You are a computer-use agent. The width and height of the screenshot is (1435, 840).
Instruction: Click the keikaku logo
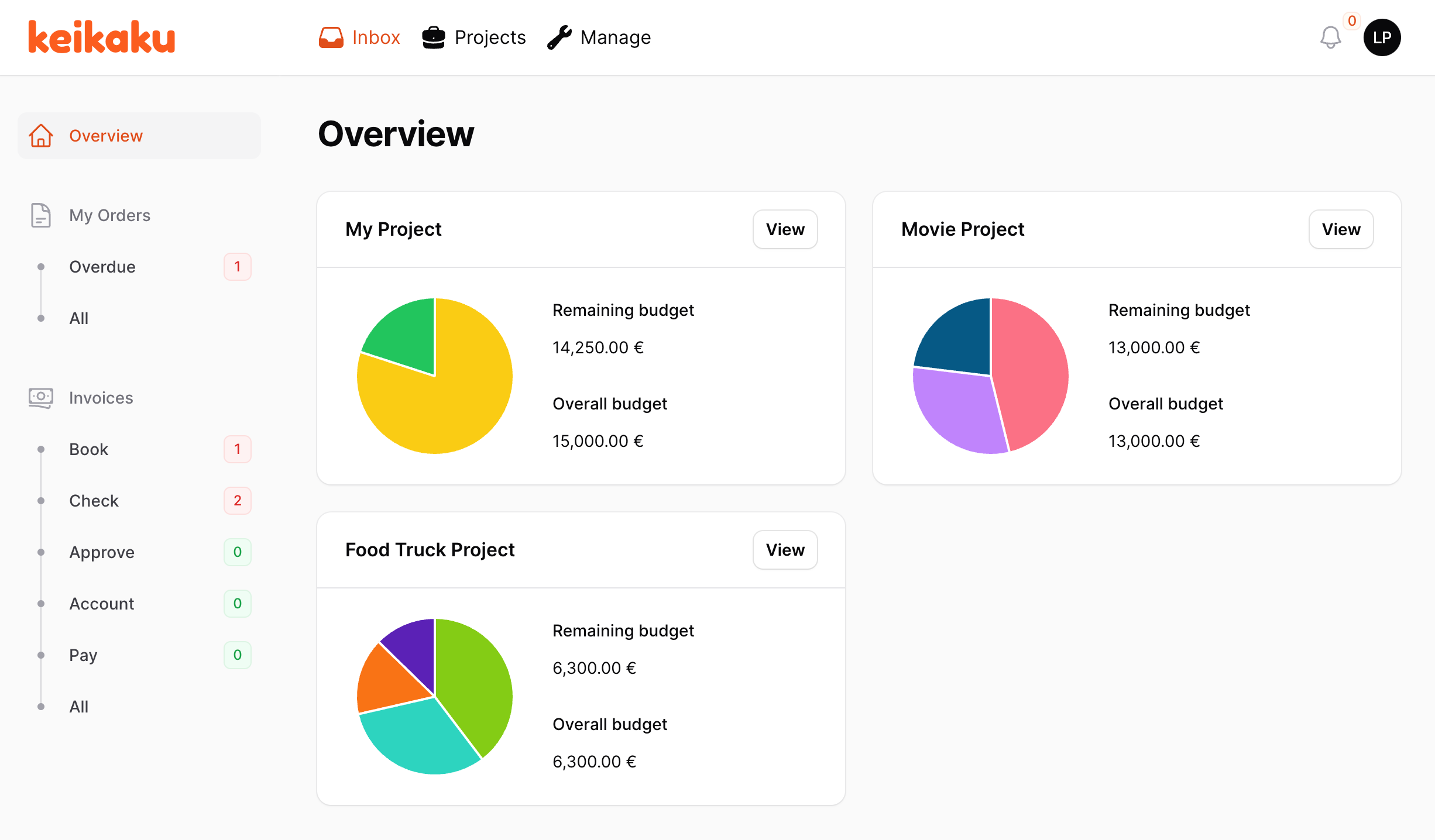tap(101, 37)
